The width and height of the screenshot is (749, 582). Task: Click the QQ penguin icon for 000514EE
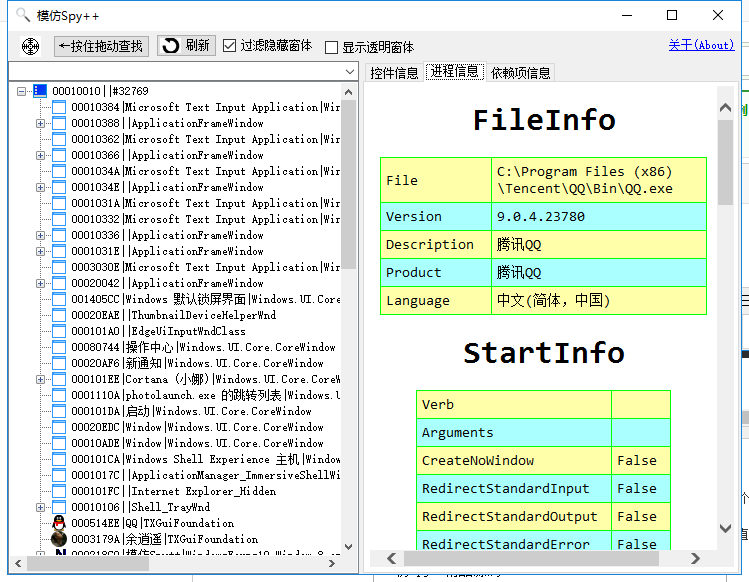click(x=59, y=523)
